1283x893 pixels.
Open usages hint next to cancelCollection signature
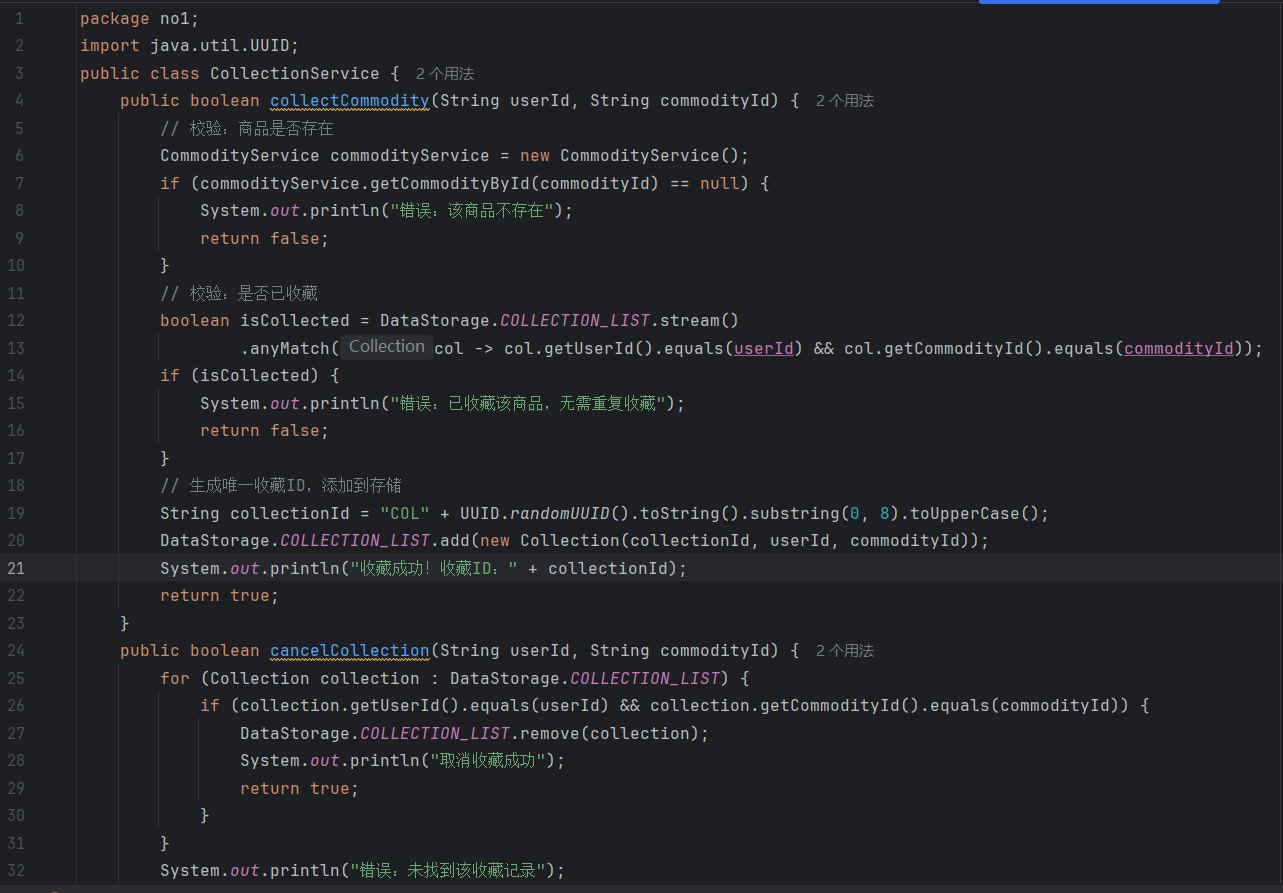(x=844, y=651)
